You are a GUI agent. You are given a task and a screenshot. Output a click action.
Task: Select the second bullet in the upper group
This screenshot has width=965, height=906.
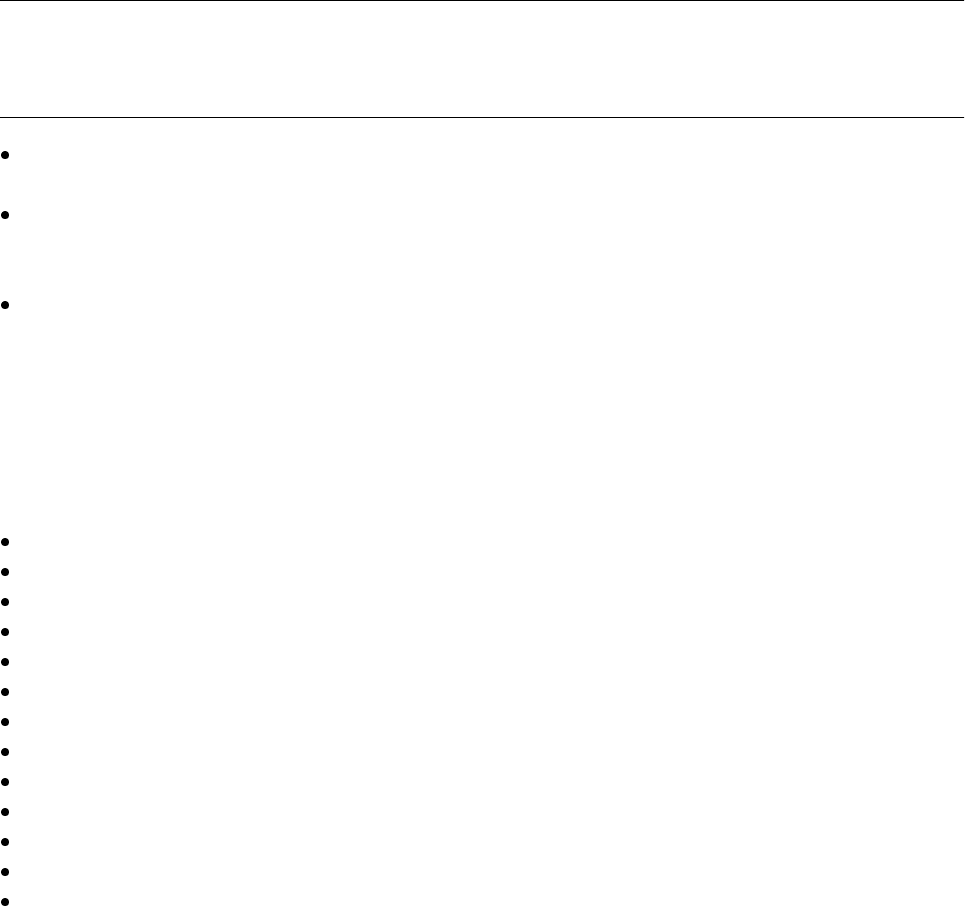[x=5, y=215]
